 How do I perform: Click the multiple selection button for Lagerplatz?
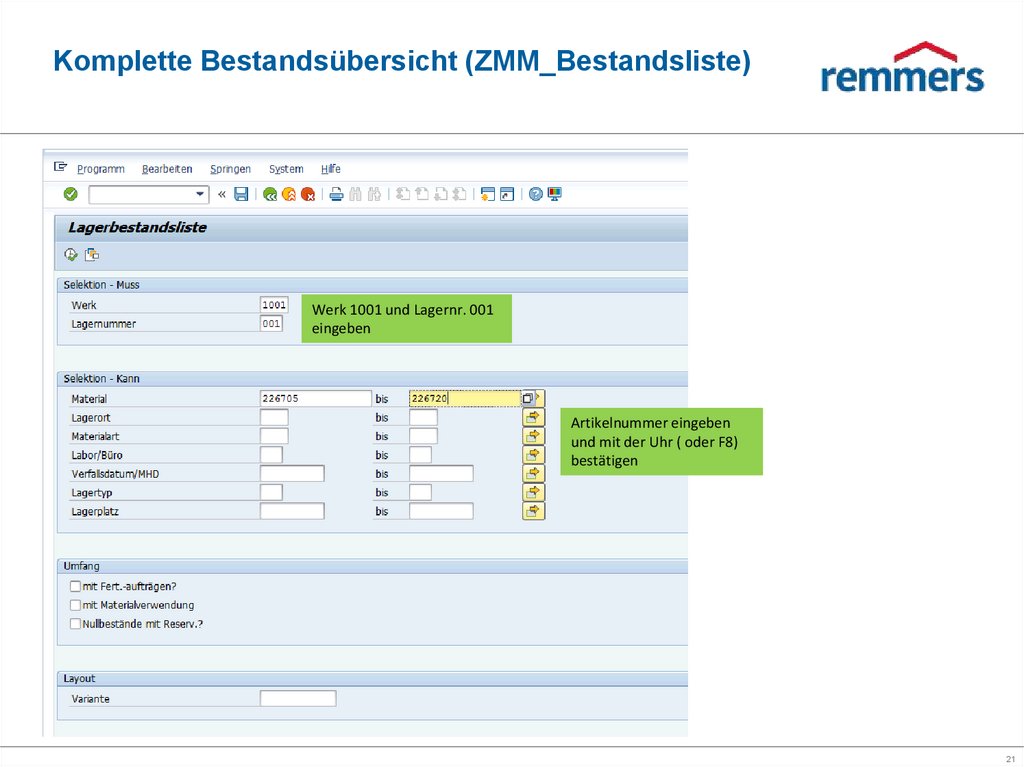[x=533, y=510]
